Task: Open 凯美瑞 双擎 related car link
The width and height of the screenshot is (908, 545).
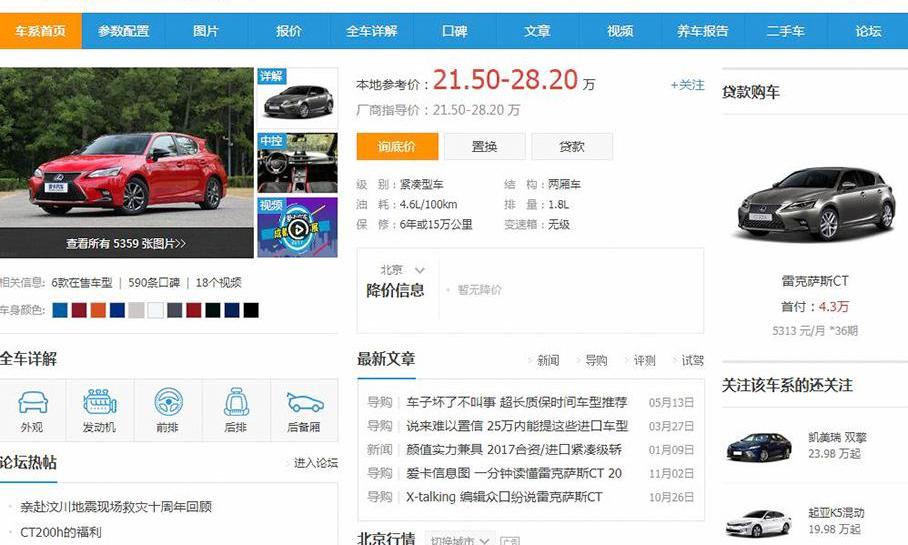Action: [837, 438]
